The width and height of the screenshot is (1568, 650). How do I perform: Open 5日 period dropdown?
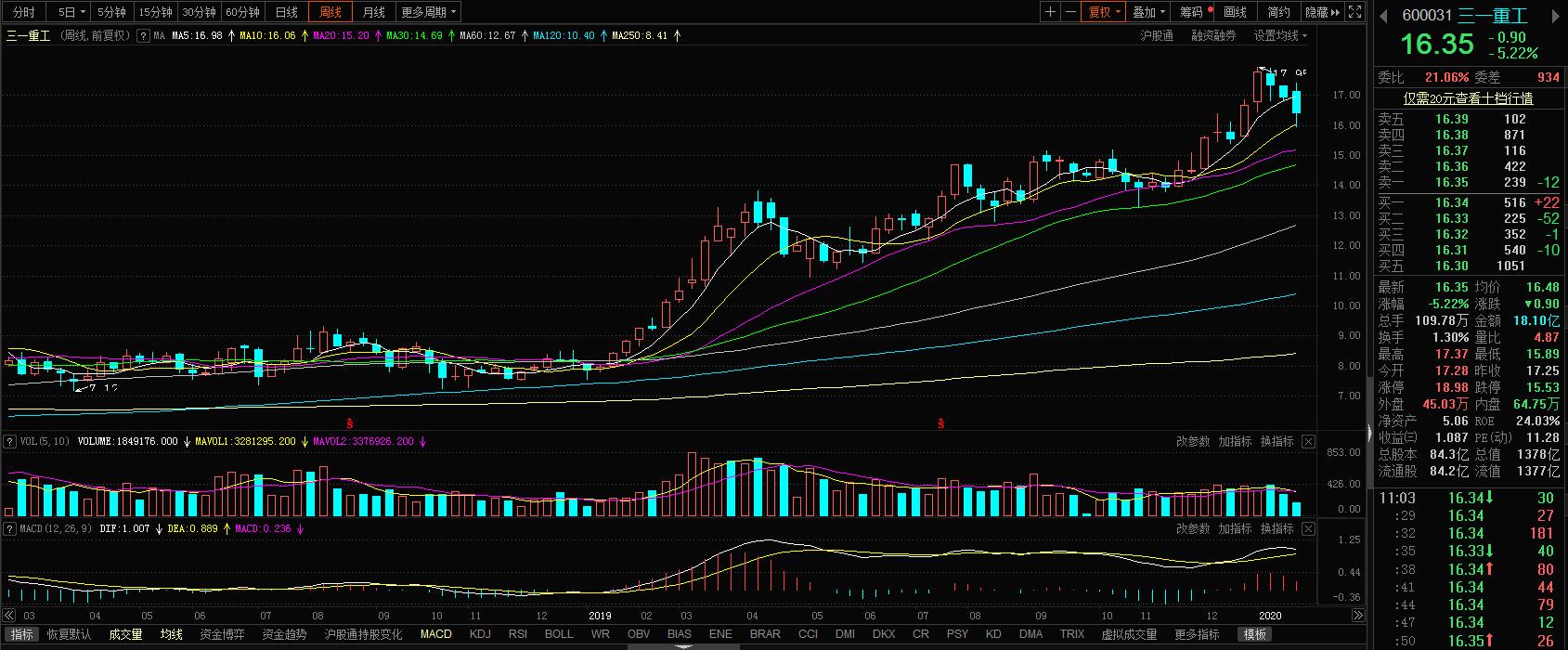(71, 12)
